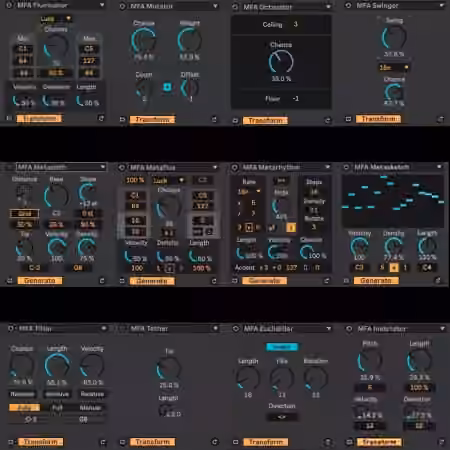The width and height of the screenshot is (450, 450).
Task: Toggle the MFA Filter device power icon
Action: click(x=10, y=328)
